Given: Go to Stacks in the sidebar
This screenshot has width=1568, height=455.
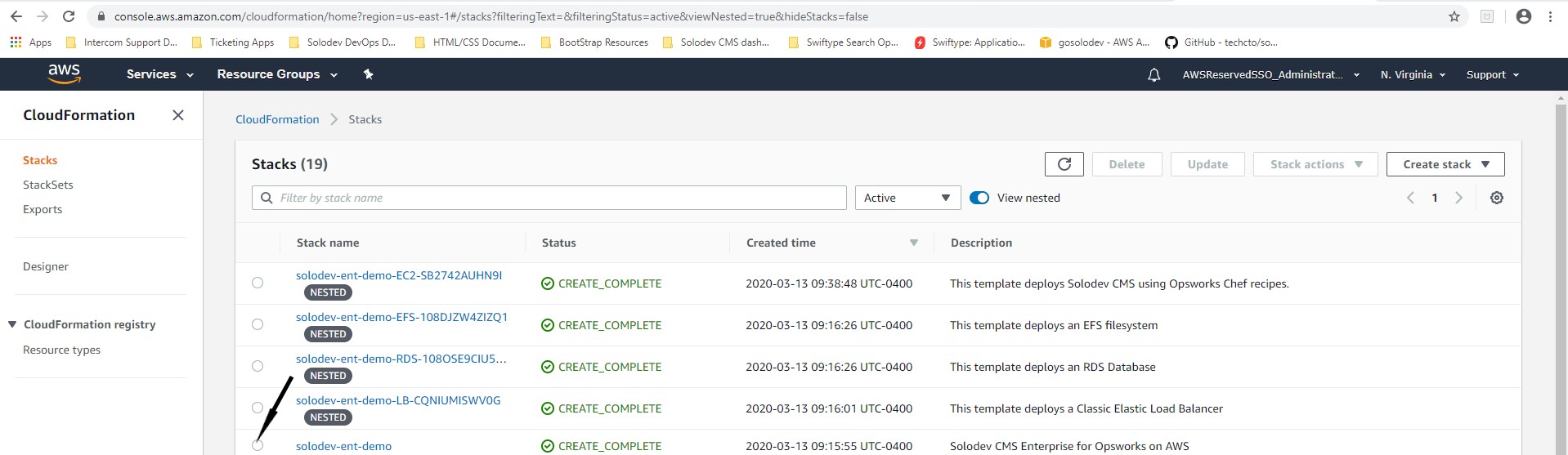Looking at the screenshot, I should click(x=40, y=160).
